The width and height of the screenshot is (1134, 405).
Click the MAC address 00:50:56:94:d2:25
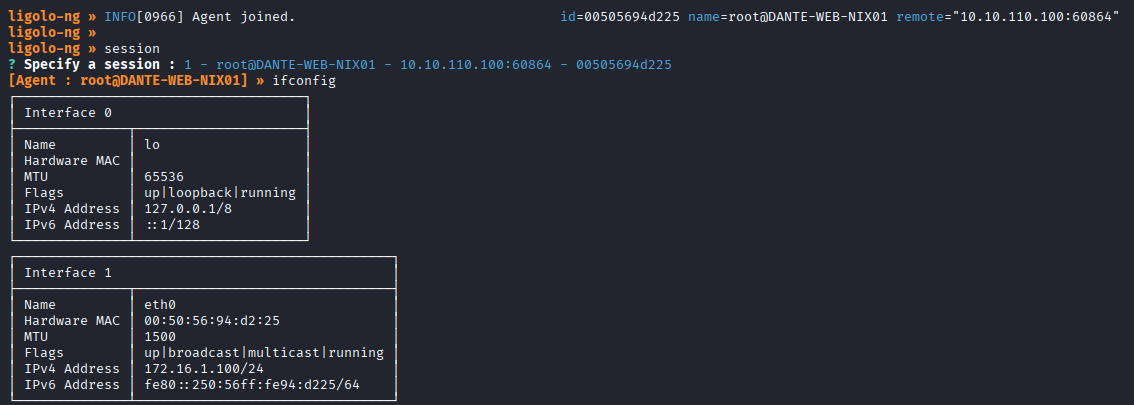(x=212, y=321)
